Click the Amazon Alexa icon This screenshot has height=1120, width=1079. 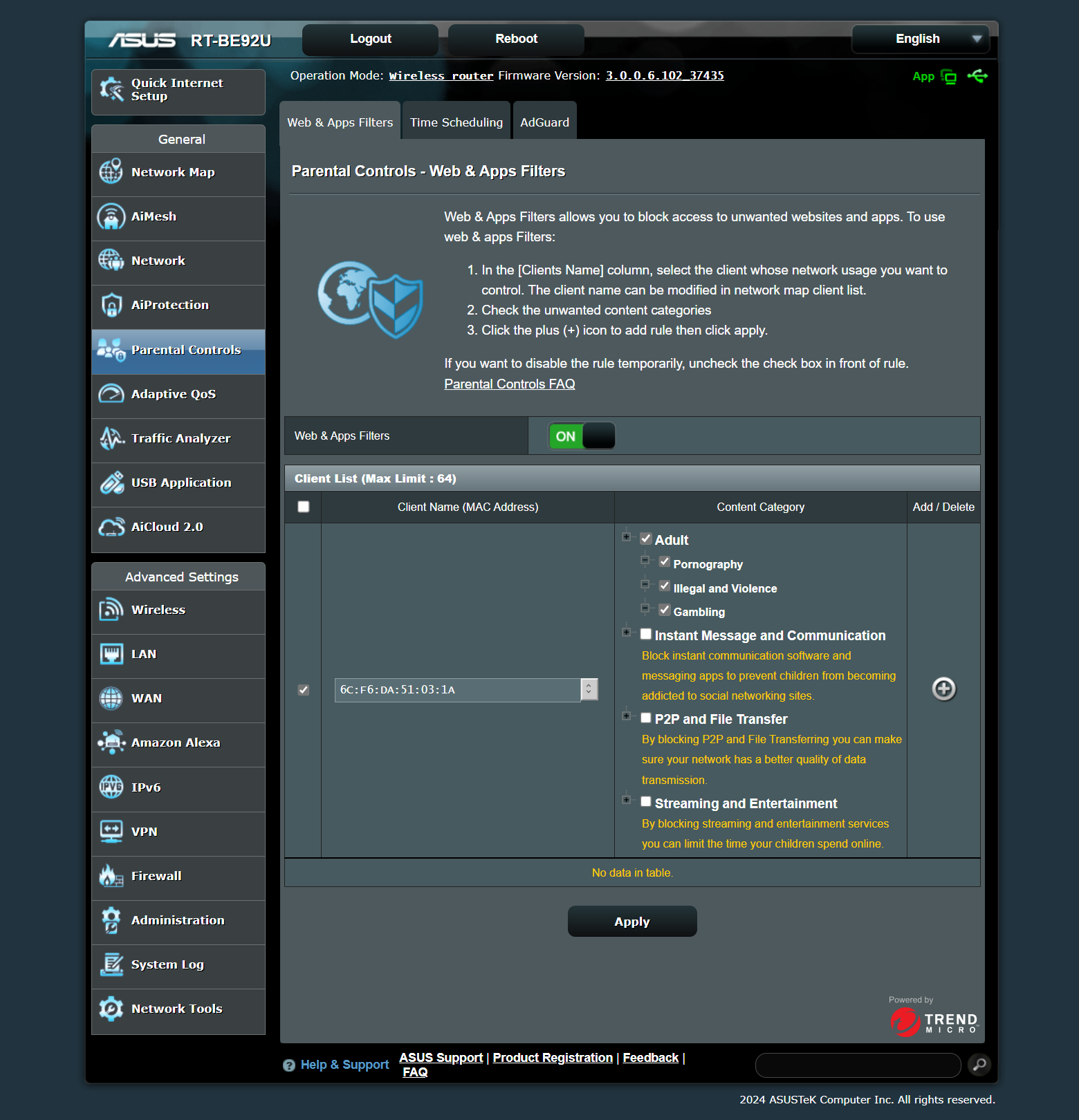pyautogui.click(x=111, y=743)
